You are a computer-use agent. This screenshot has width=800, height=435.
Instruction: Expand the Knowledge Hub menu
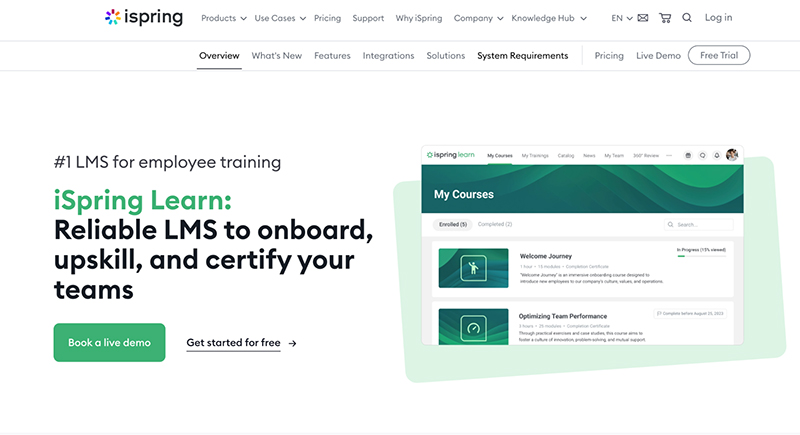pos(552,18)
